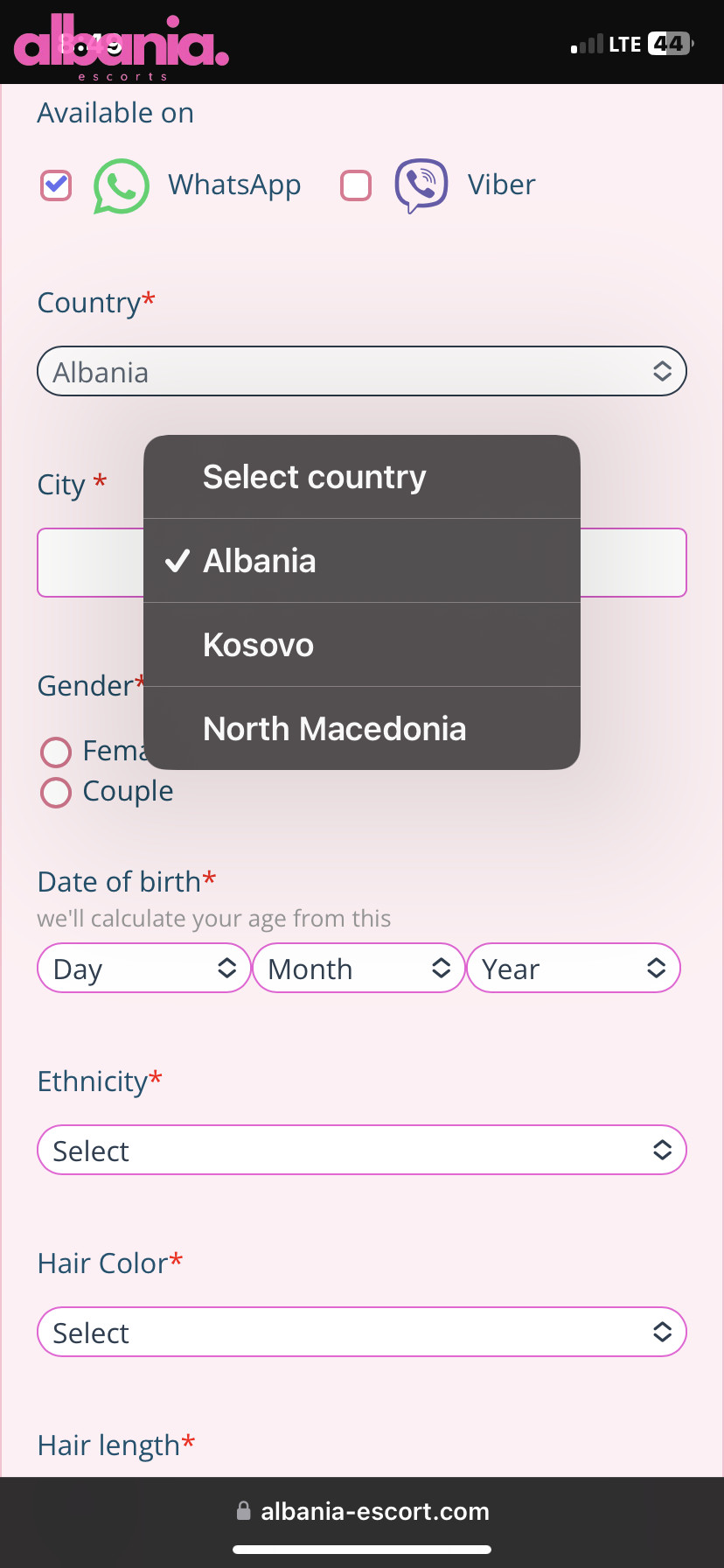This screenshot has height=1568, width=724.
Task: Open the Month dropdown
Action: (359, 968)
